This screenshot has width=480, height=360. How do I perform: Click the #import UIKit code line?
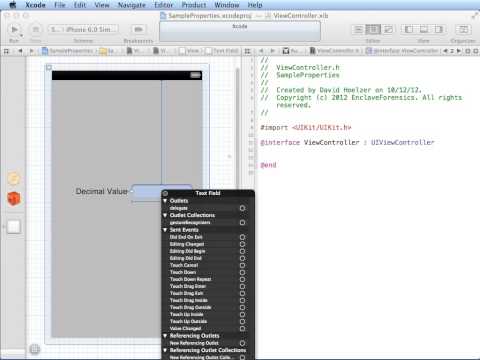306,127
